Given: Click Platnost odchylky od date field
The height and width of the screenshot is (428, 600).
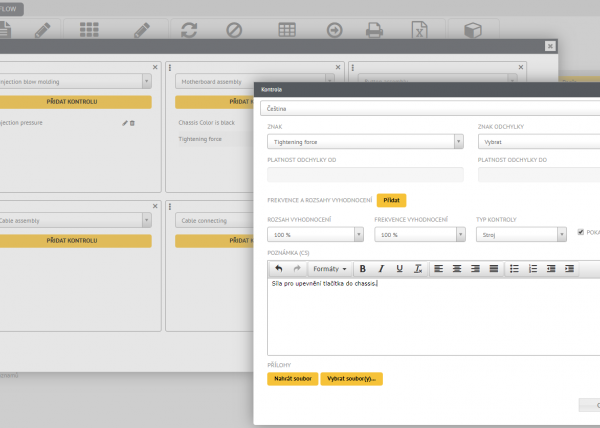Looking at the screenshot, I should (365, 175).
